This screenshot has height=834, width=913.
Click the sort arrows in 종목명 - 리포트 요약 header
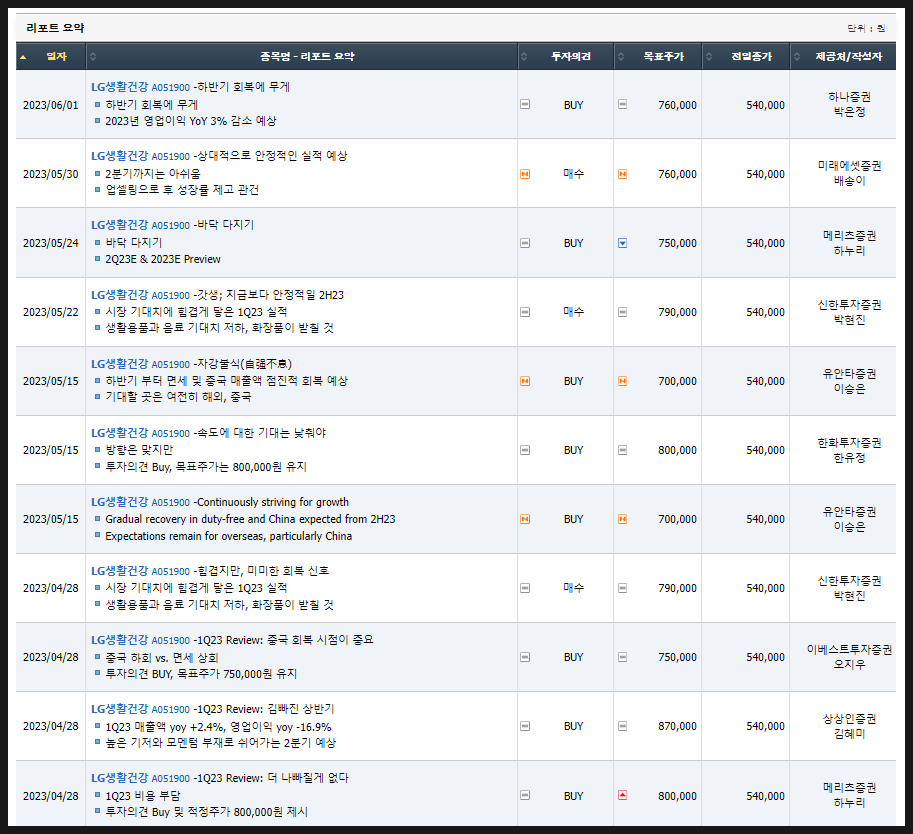(93, 56)
